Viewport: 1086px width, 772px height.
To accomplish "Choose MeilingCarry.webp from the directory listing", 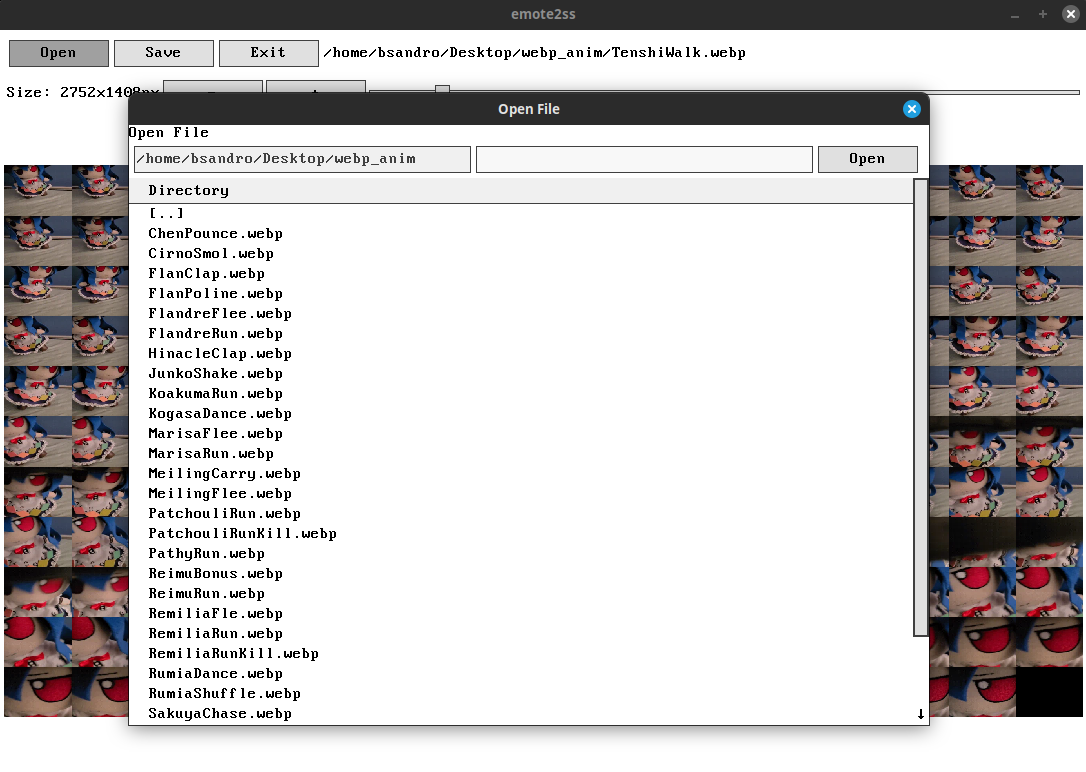I will (x=223, y=473).
